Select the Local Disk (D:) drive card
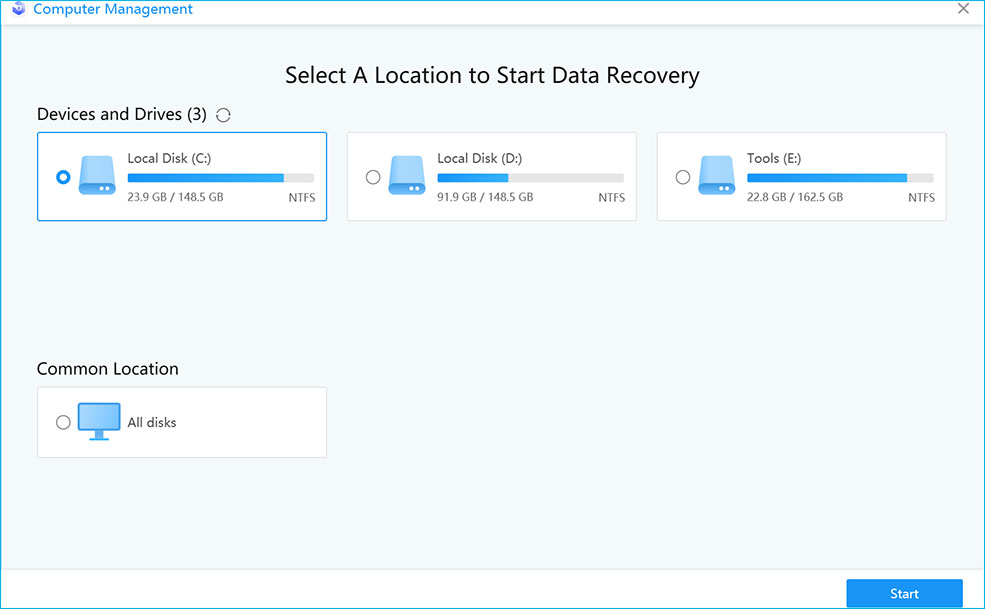 [x=491, y=176]
